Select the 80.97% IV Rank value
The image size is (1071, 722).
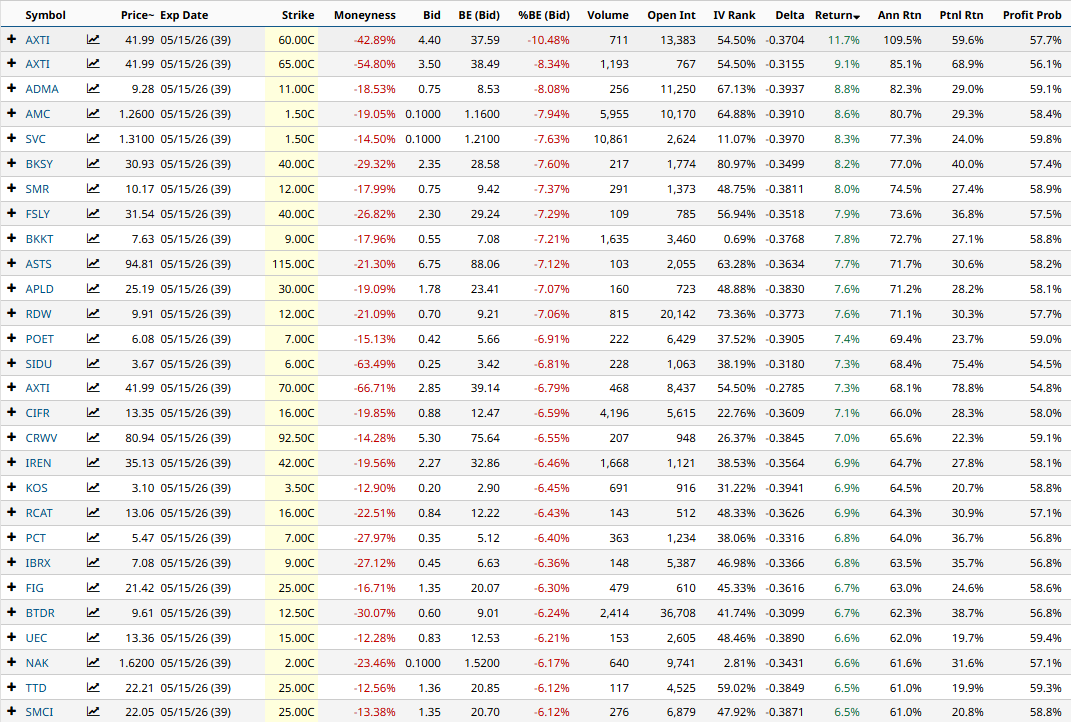click(736, 164)
